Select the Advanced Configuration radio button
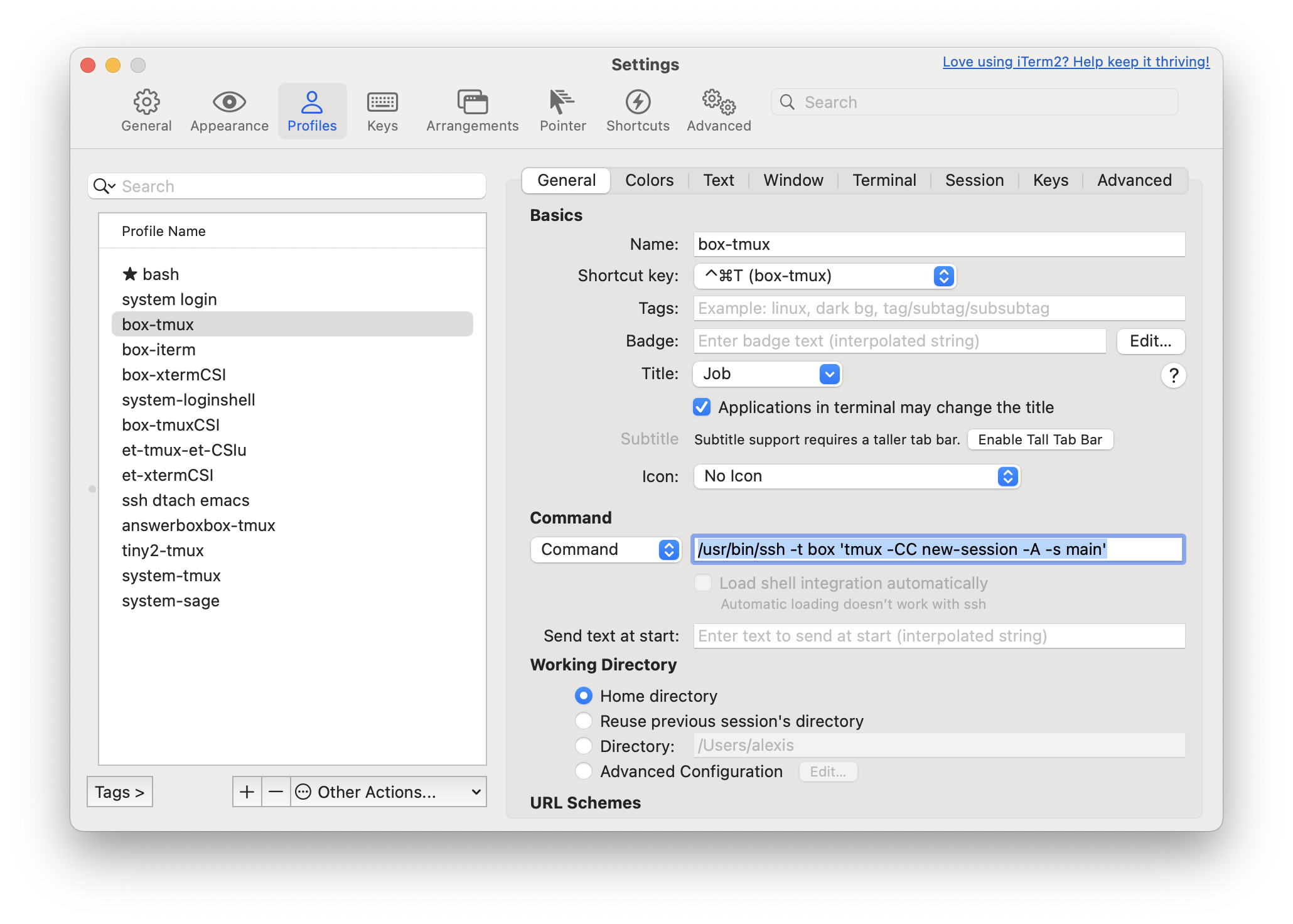 click(x=584, y=771)
